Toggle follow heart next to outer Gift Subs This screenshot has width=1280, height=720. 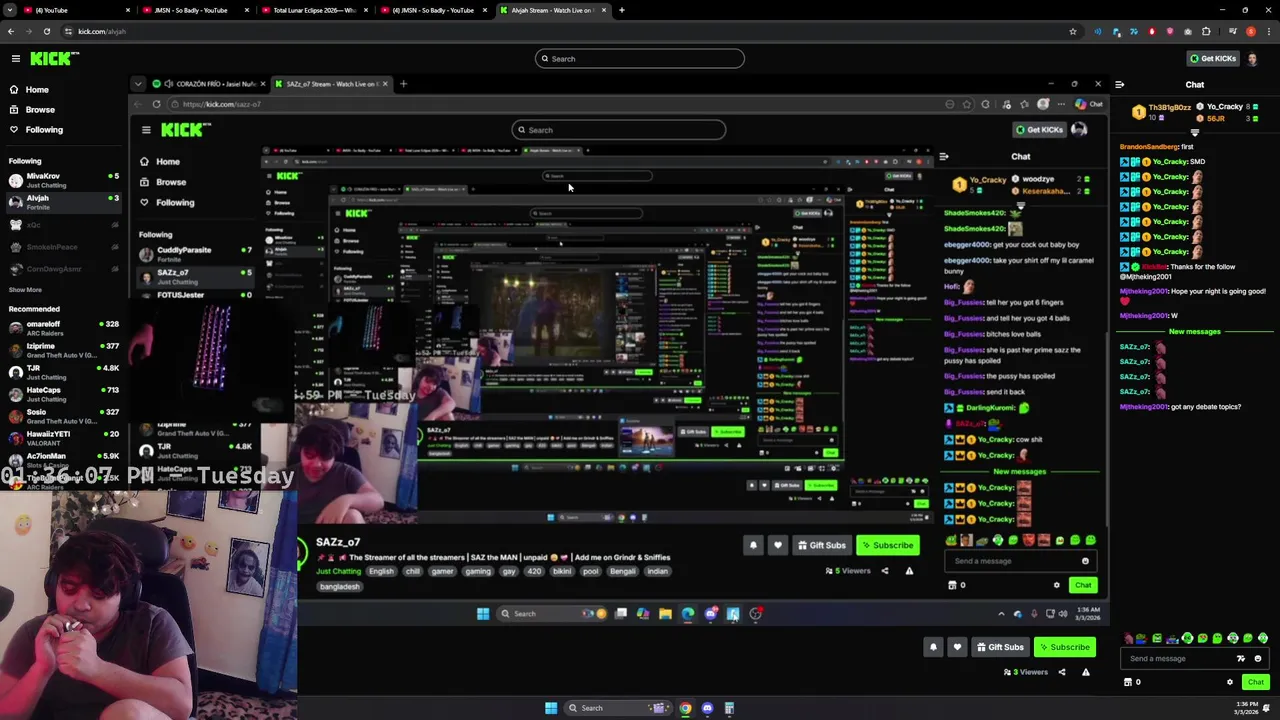(x=957, y=647)
